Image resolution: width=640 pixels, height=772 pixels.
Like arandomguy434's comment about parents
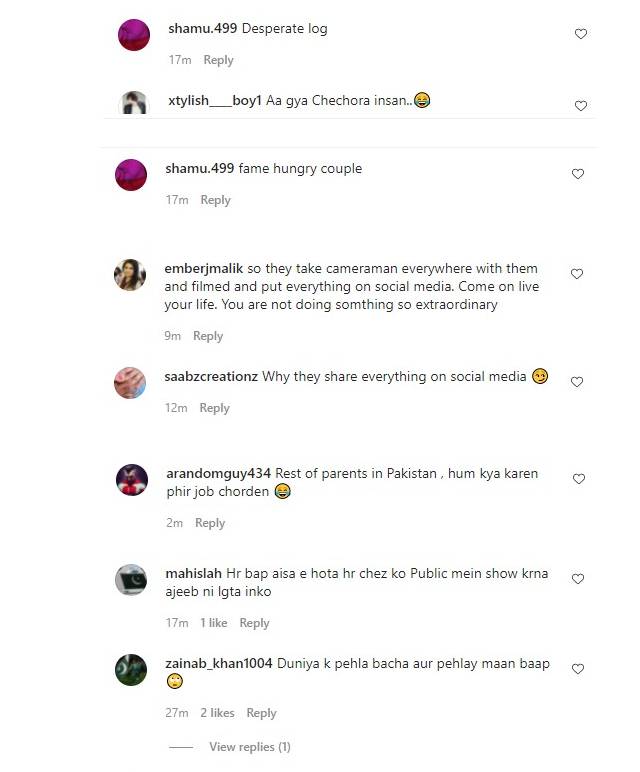click(x=579, y=479)
